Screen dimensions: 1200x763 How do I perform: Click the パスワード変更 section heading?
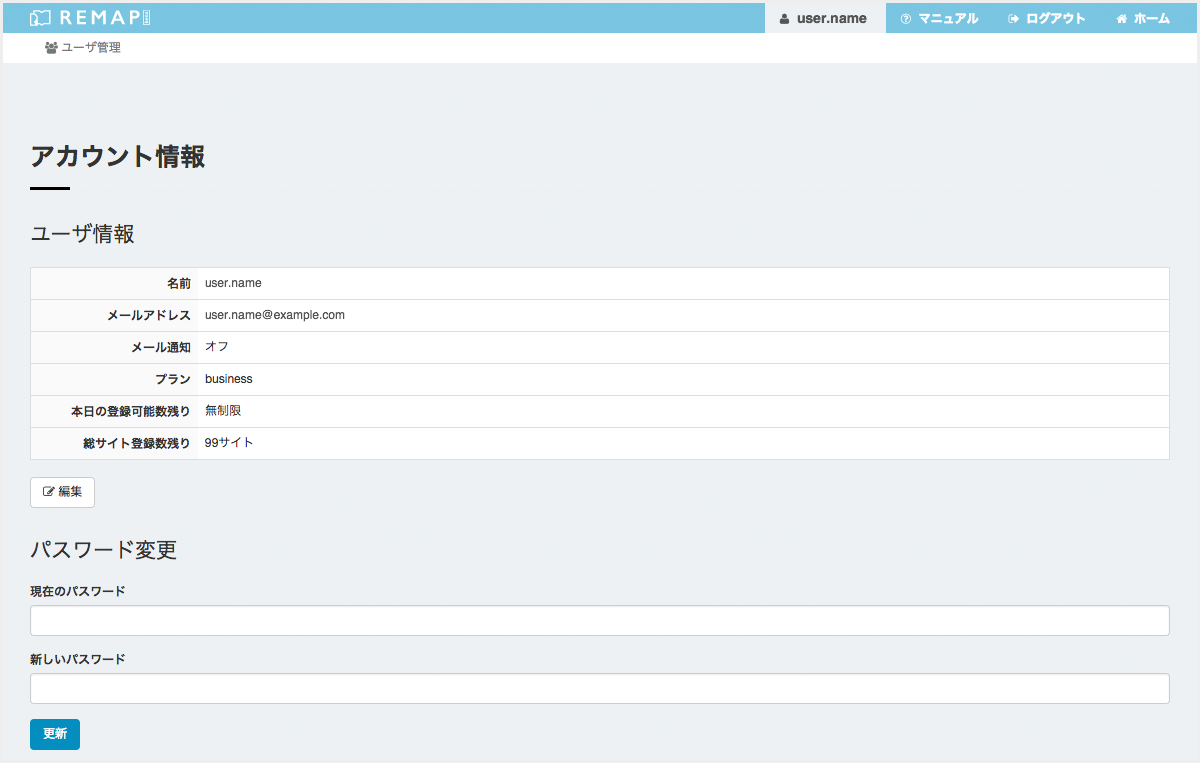103,550
